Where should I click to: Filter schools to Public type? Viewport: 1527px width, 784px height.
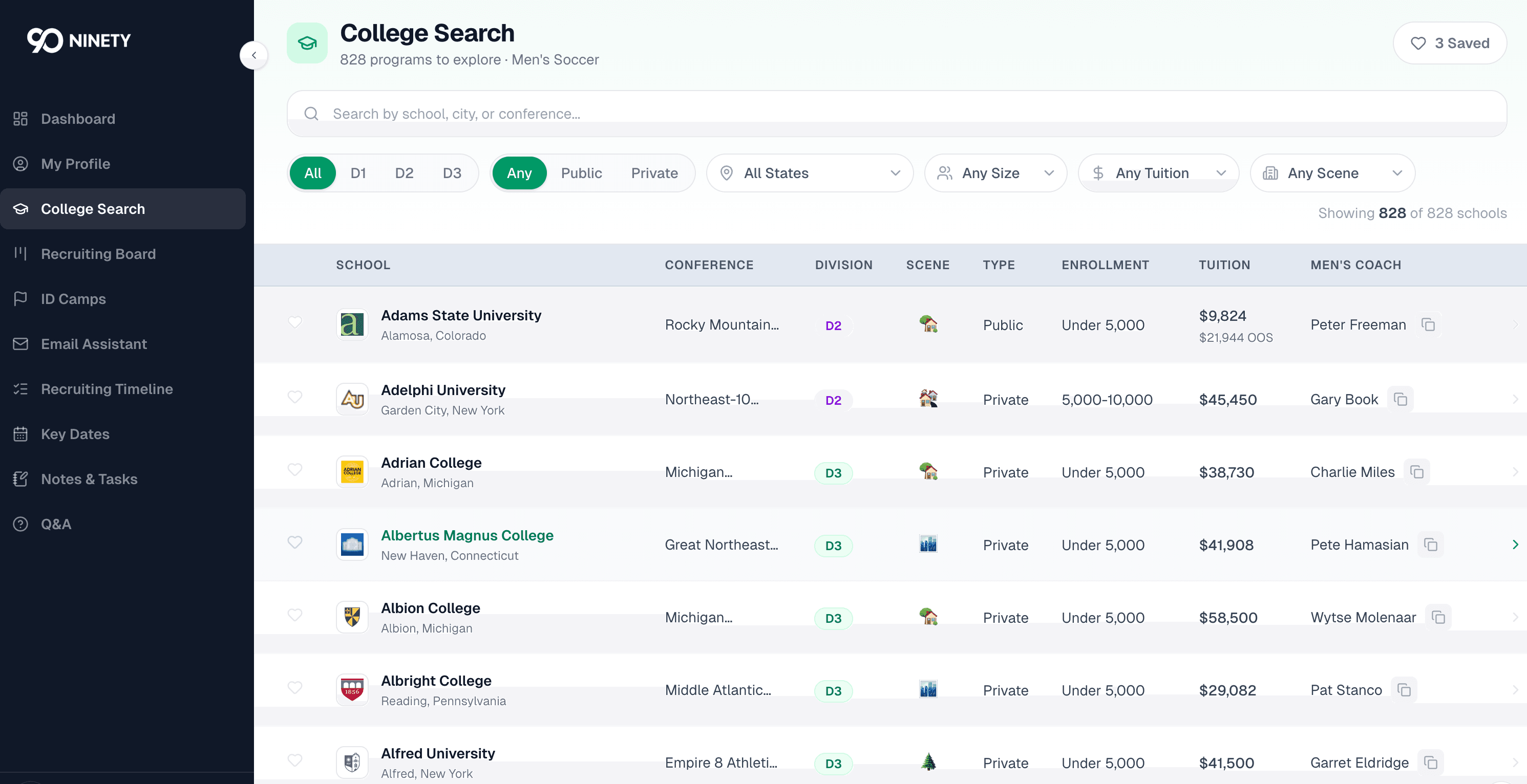click(x=581, y=173)
